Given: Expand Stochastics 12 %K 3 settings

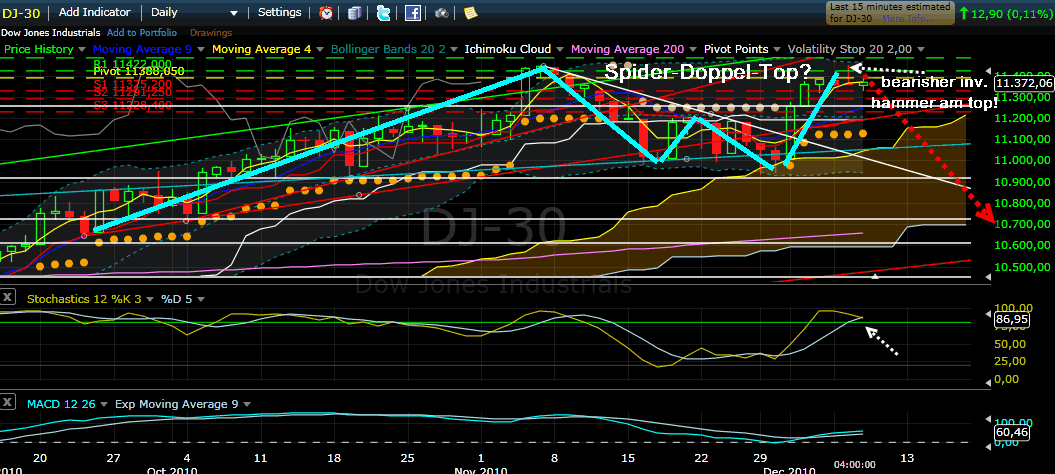Looking at the screenshot, I should point(149,298).
